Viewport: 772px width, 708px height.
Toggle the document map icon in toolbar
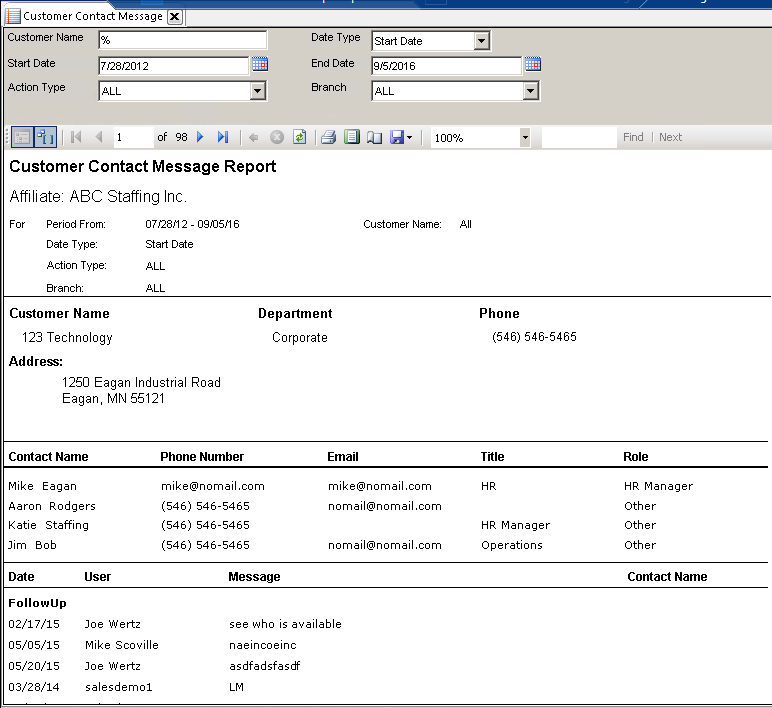click(45, 137)
